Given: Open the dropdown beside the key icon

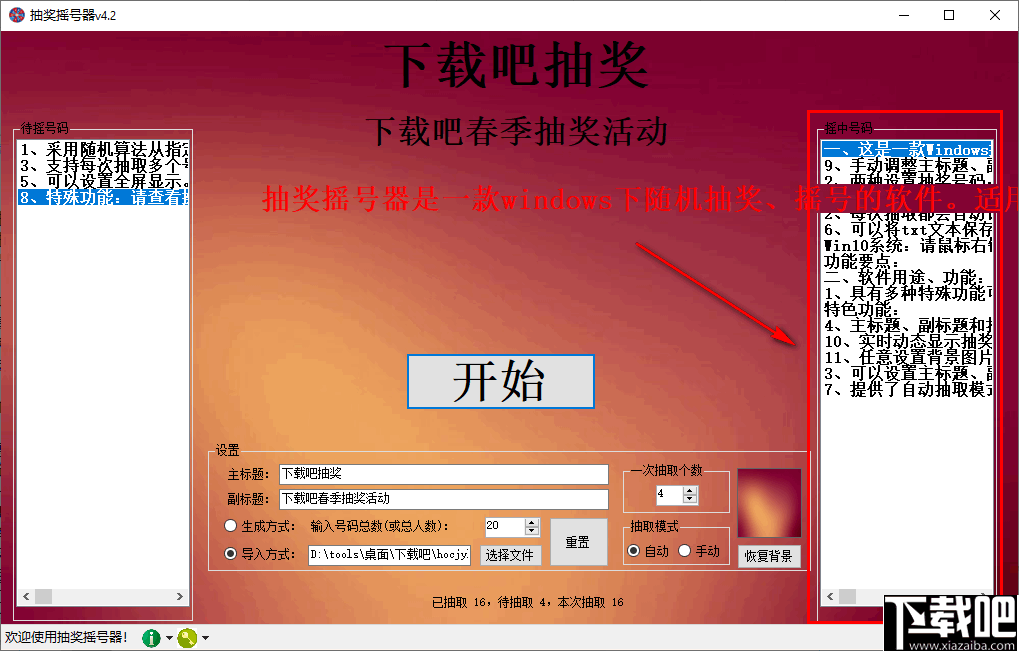Looking at the screenshot, I should tap(205, 637).
